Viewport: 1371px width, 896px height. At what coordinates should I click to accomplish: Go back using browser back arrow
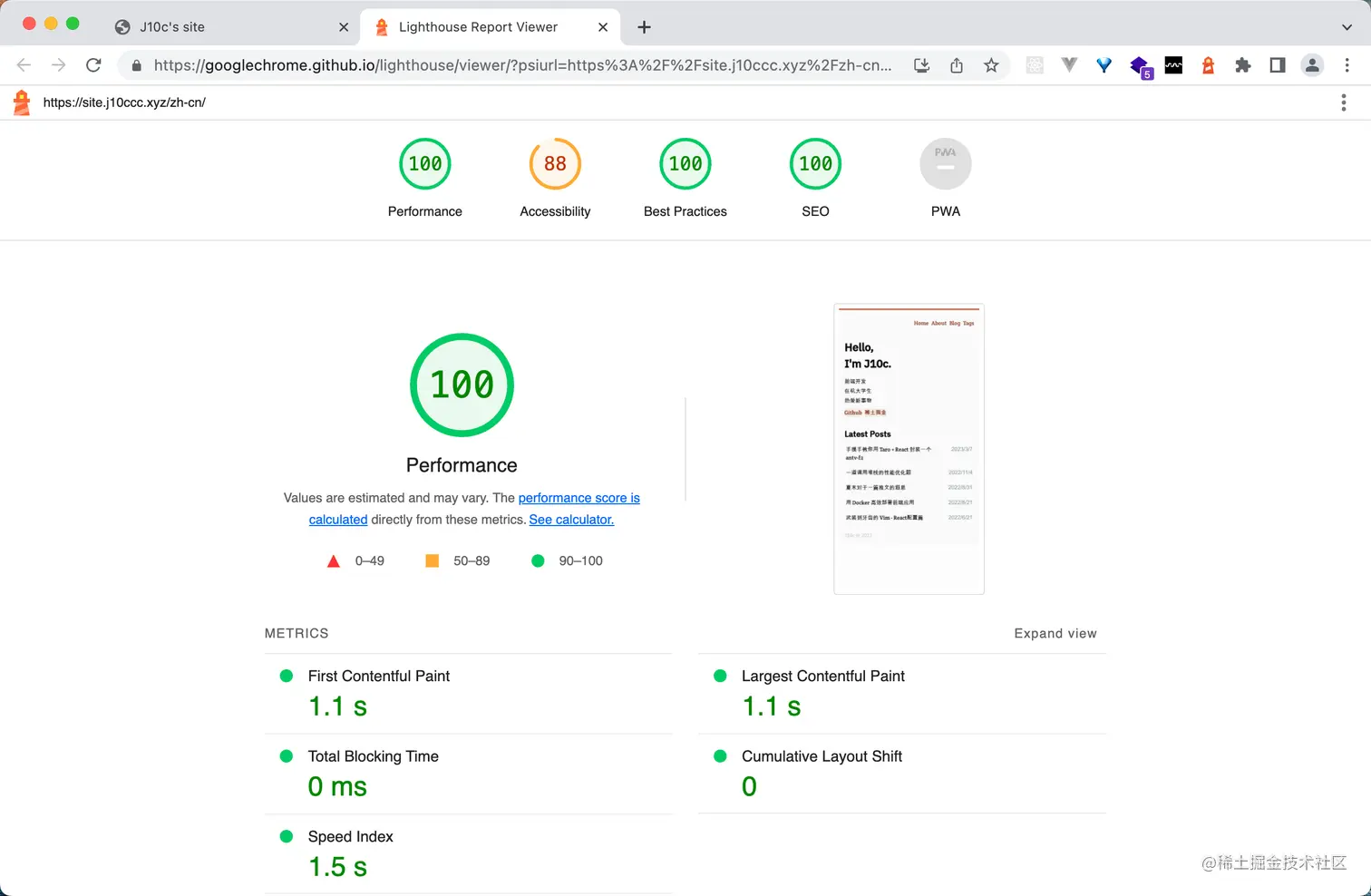click(x=24, y=65)
